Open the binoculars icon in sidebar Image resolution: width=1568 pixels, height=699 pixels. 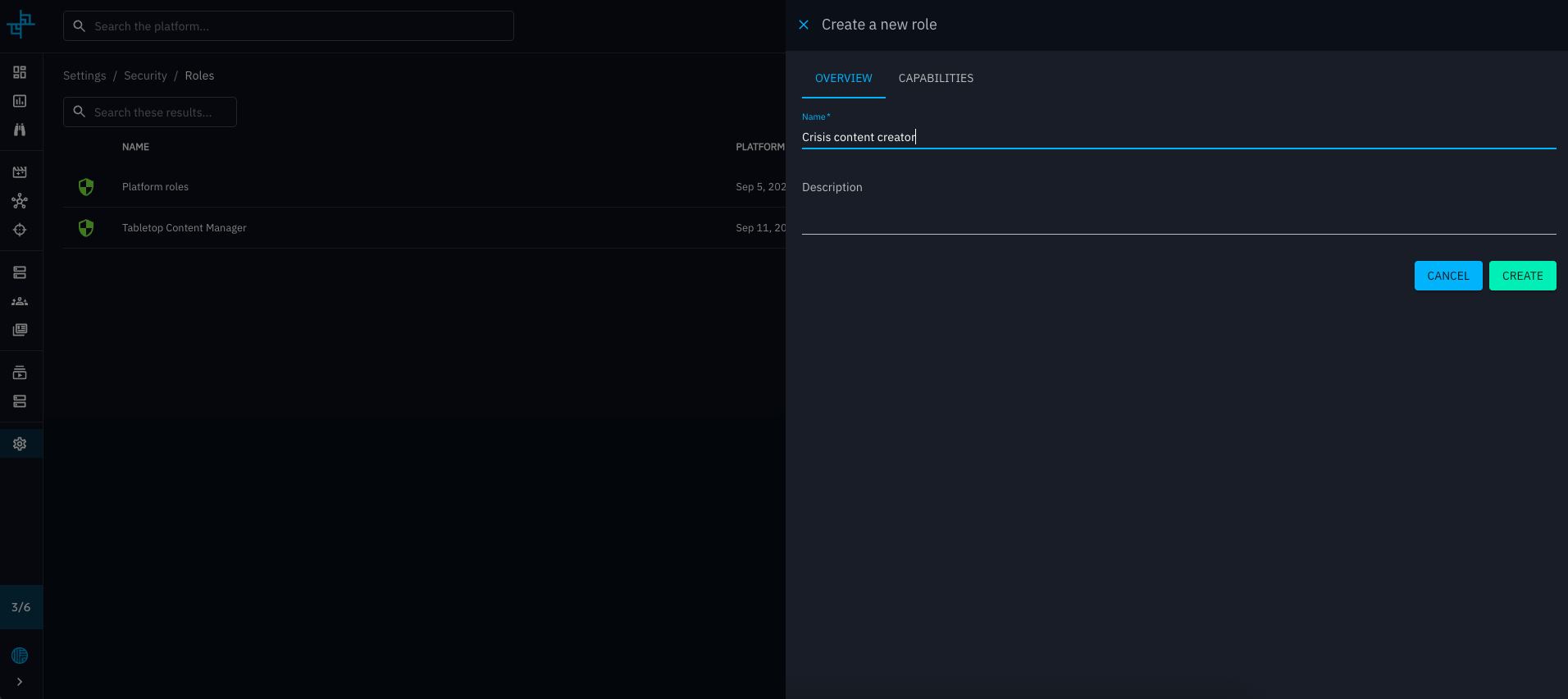[20, 130]
